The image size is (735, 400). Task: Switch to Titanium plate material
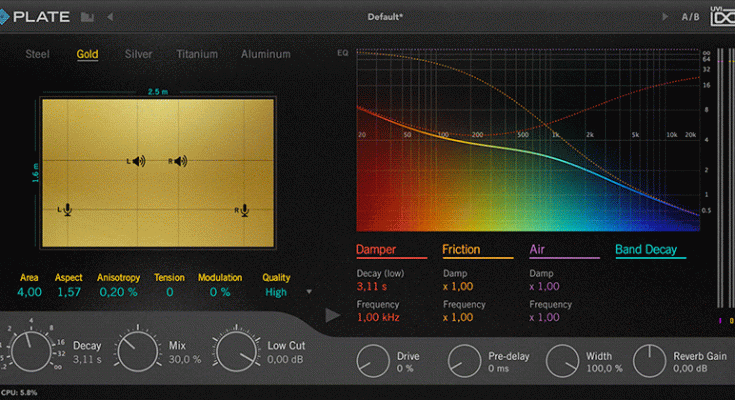pos(197,54)
